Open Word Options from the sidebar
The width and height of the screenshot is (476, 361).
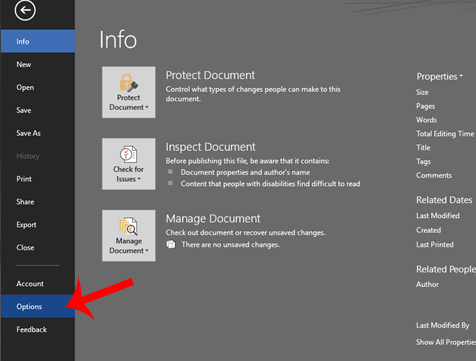click(x=38, y=306)
